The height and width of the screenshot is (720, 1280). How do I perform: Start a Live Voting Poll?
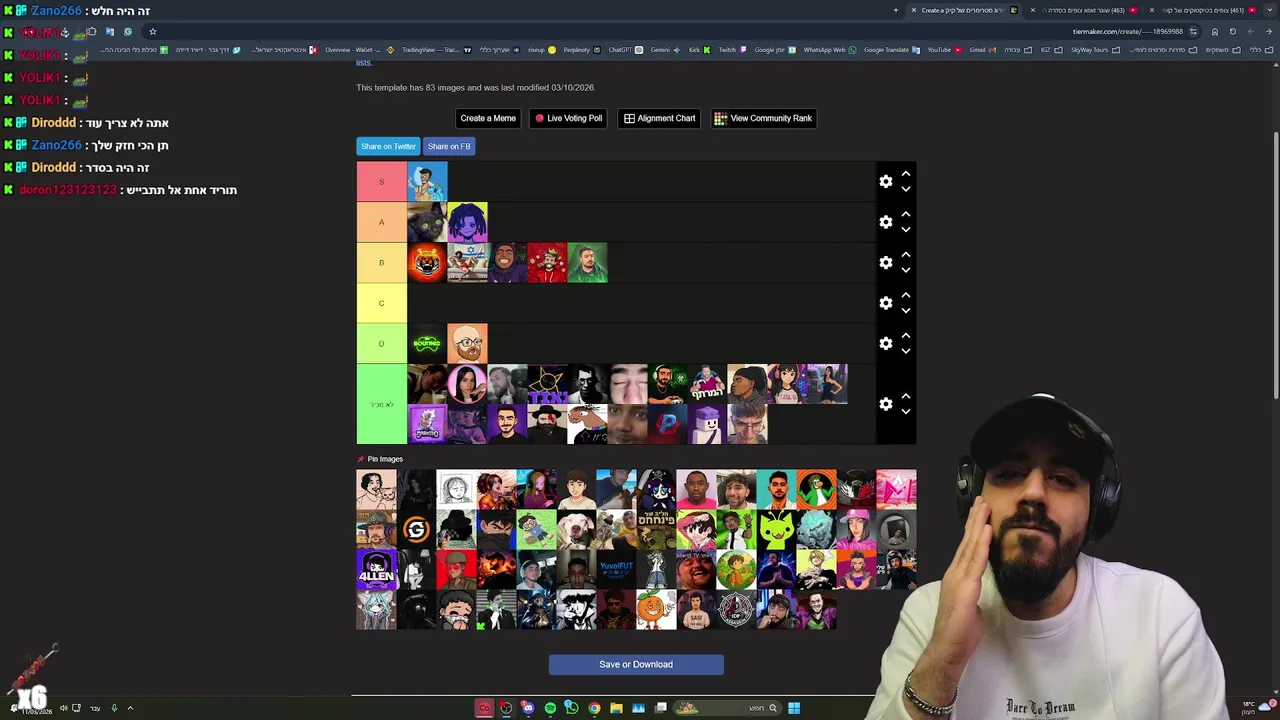click(568, 118)
